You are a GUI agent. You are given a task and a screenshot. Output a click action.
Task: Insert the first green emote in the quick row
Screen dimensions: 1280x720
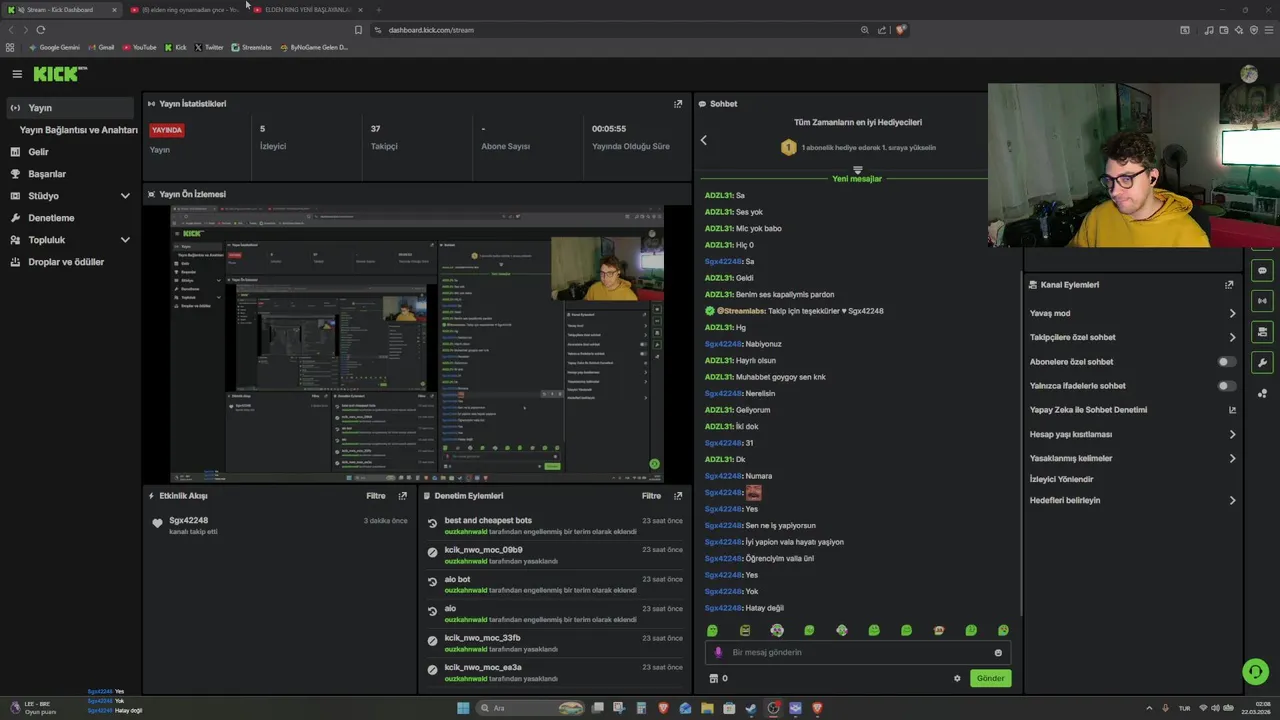[x=713, y=631]
